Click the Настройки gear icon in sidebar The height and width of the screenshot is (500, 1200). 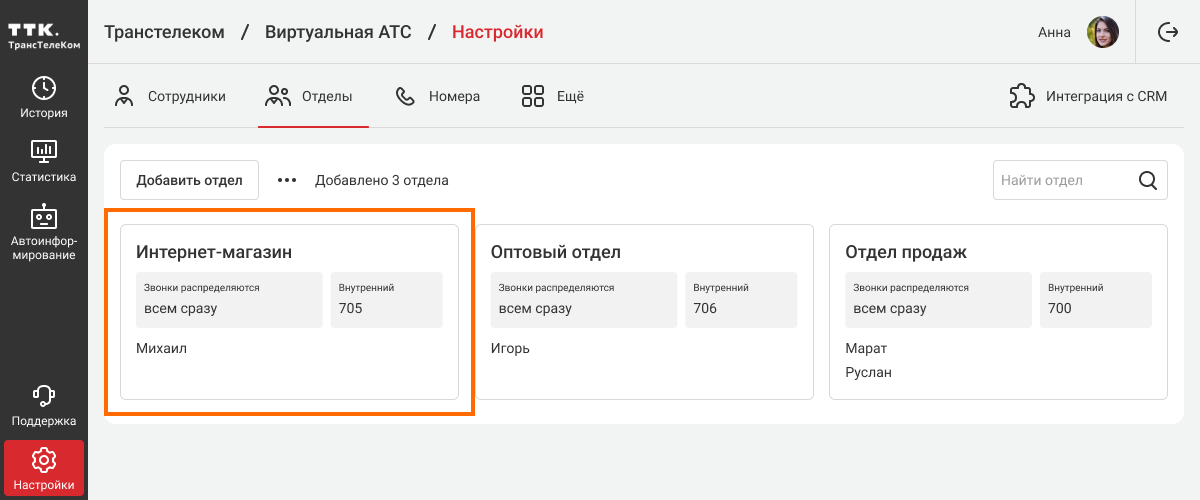click(44, 460)
